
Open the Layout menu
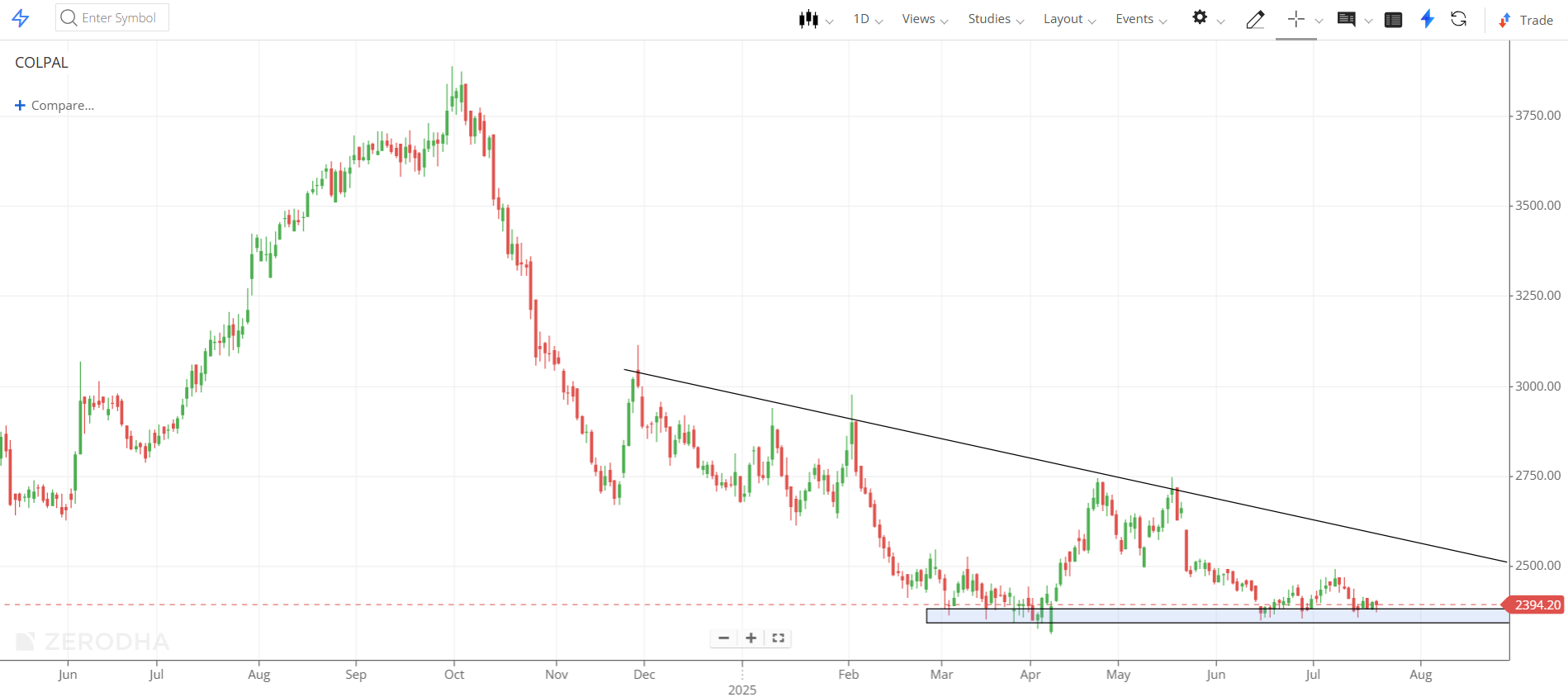pos(1068,19)
